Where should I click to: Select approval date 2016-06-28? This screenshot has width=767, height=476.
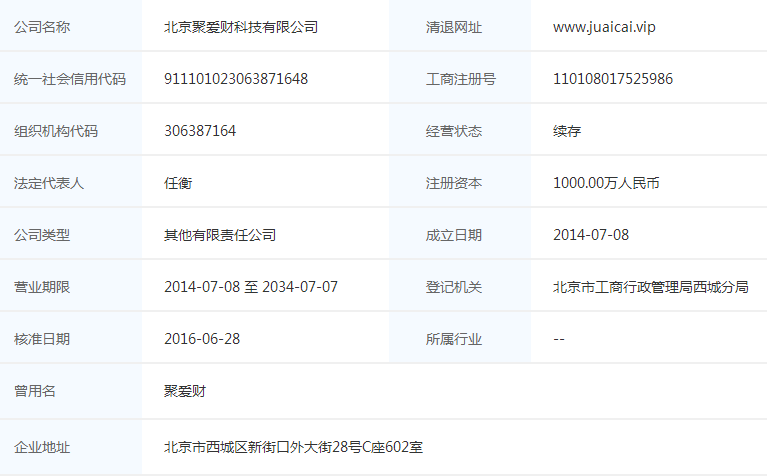click(x=202, y=339)
